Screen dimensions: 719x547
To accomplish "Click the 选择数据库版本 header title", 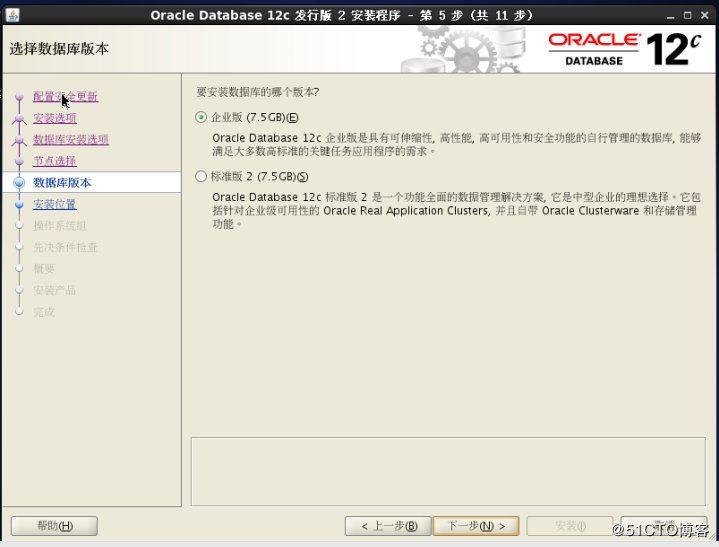I will point(59,49).
